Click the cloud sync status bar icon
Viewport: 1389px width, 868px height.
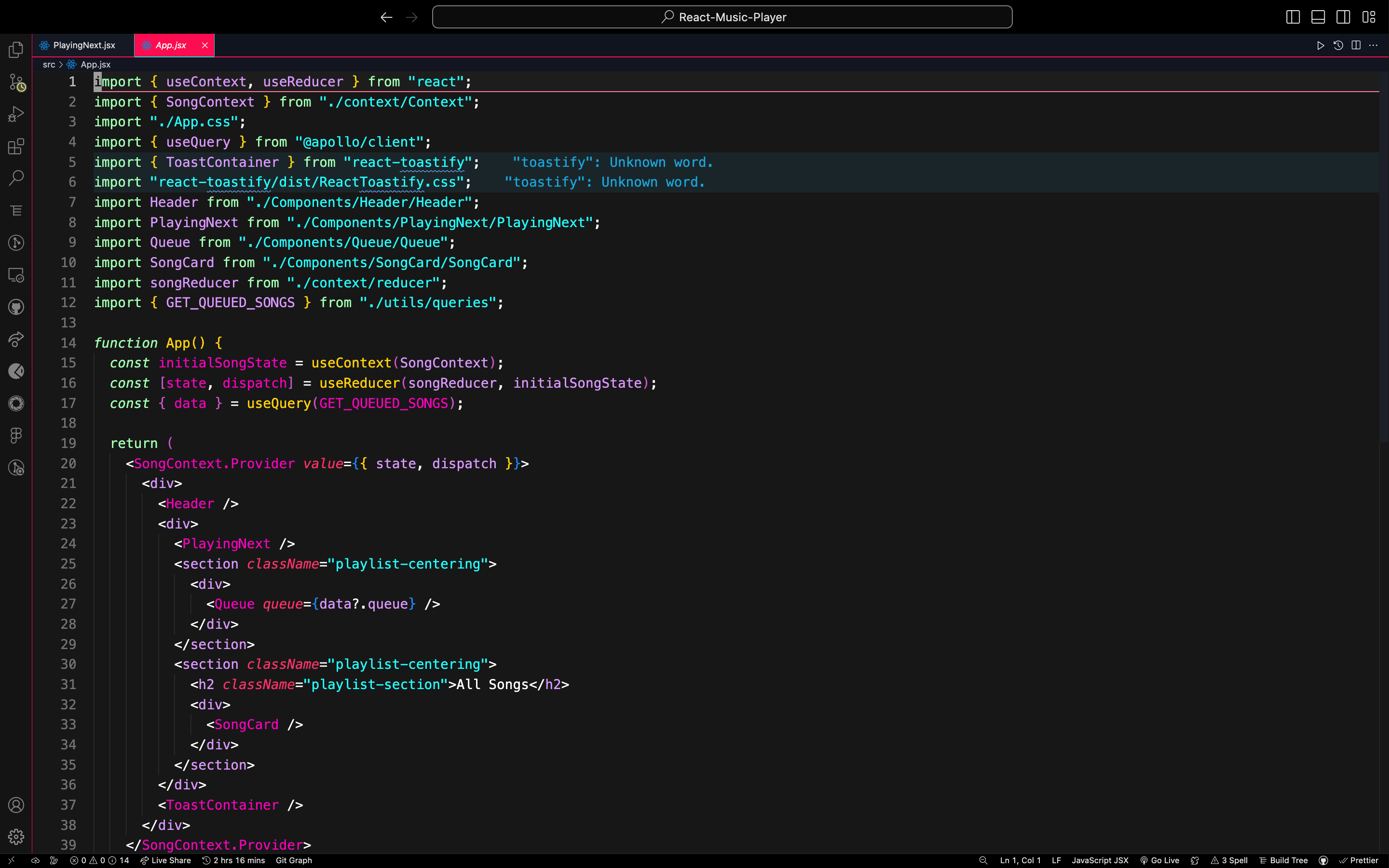[x=35, y=860]
